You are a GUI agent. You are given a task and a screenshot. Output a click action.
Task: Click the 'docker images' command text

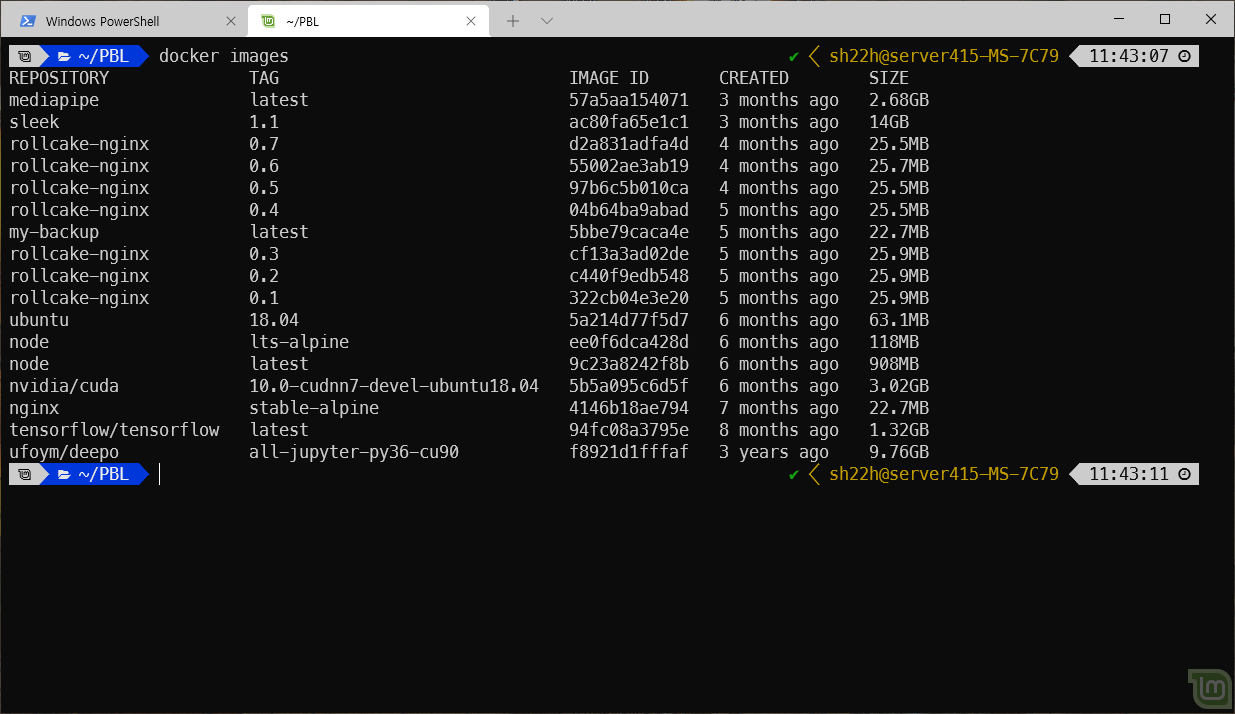click(x=224, y=56)
